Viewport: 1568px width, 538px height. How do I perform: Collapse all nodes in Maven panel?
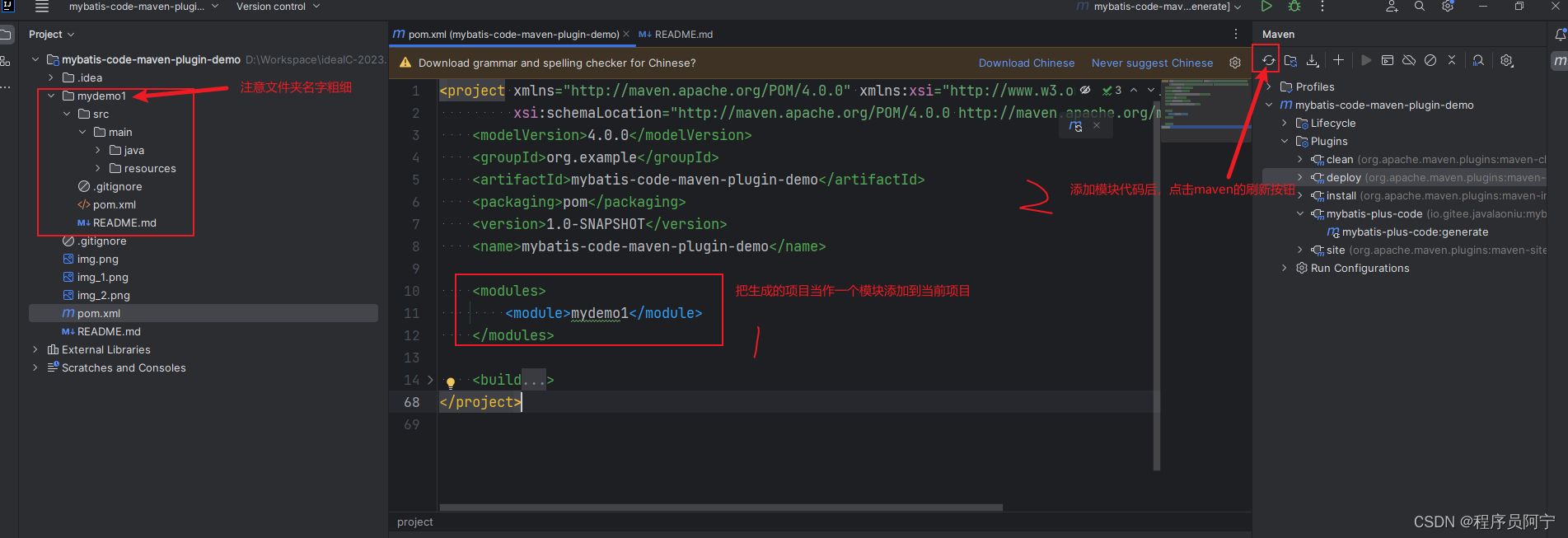1452,60
